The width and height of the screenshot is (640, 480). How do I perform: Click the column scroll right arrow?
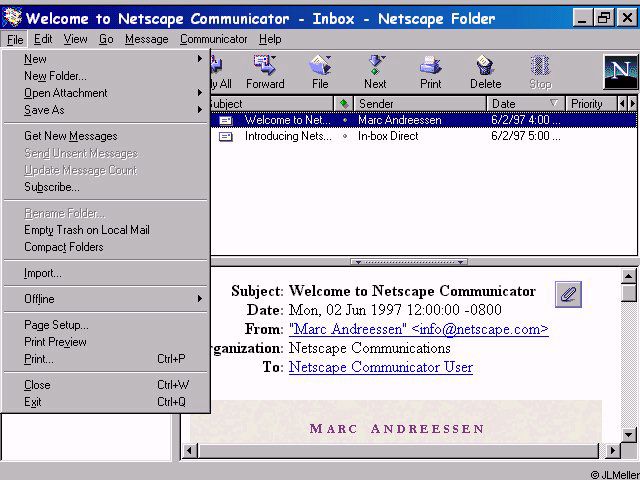[632, 104]
